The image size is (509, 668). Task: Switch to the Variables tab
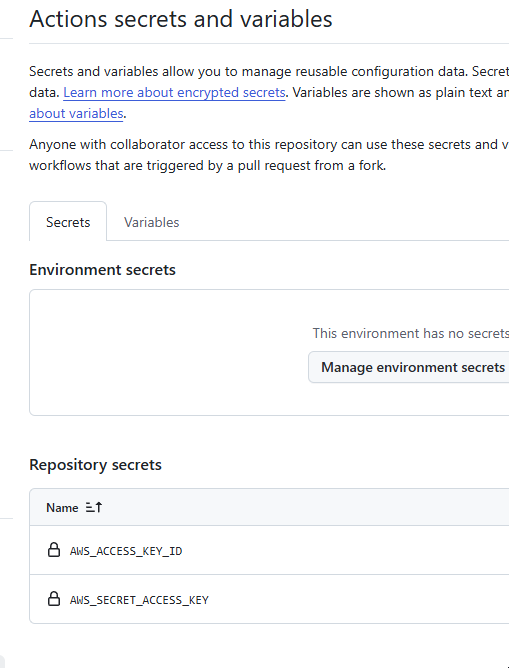[152, 222]
